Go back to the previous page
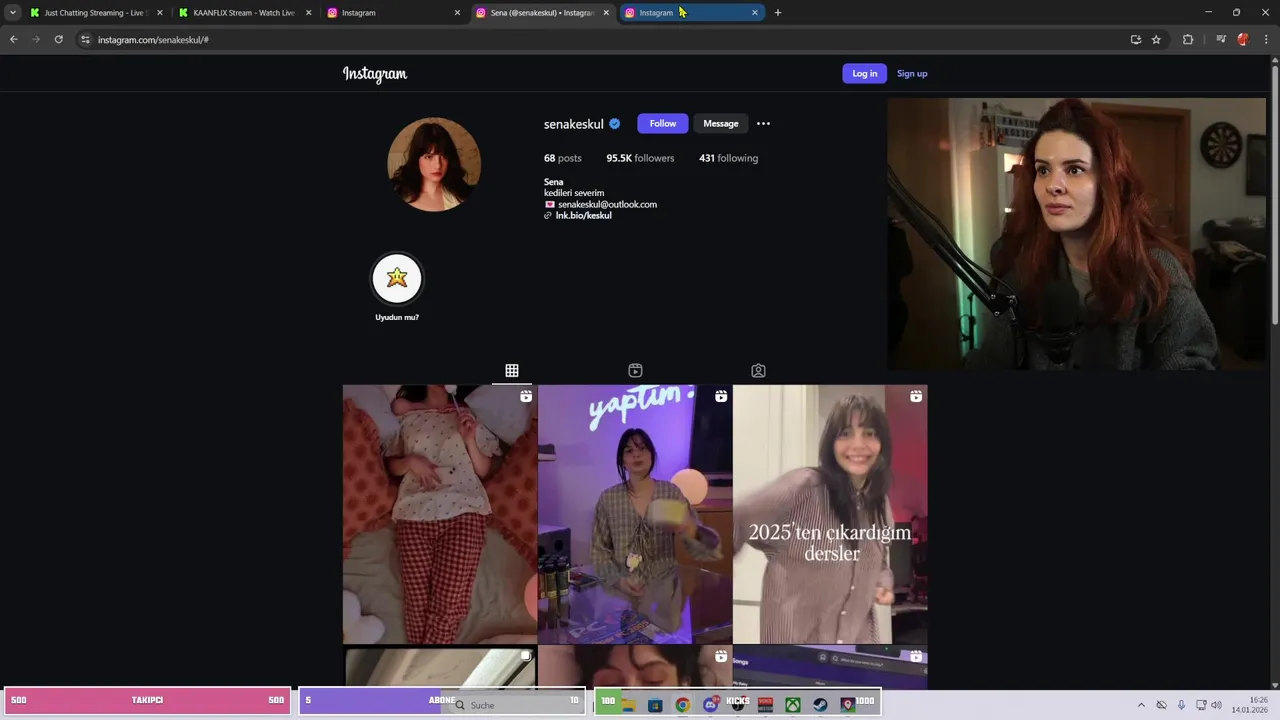 13,39
